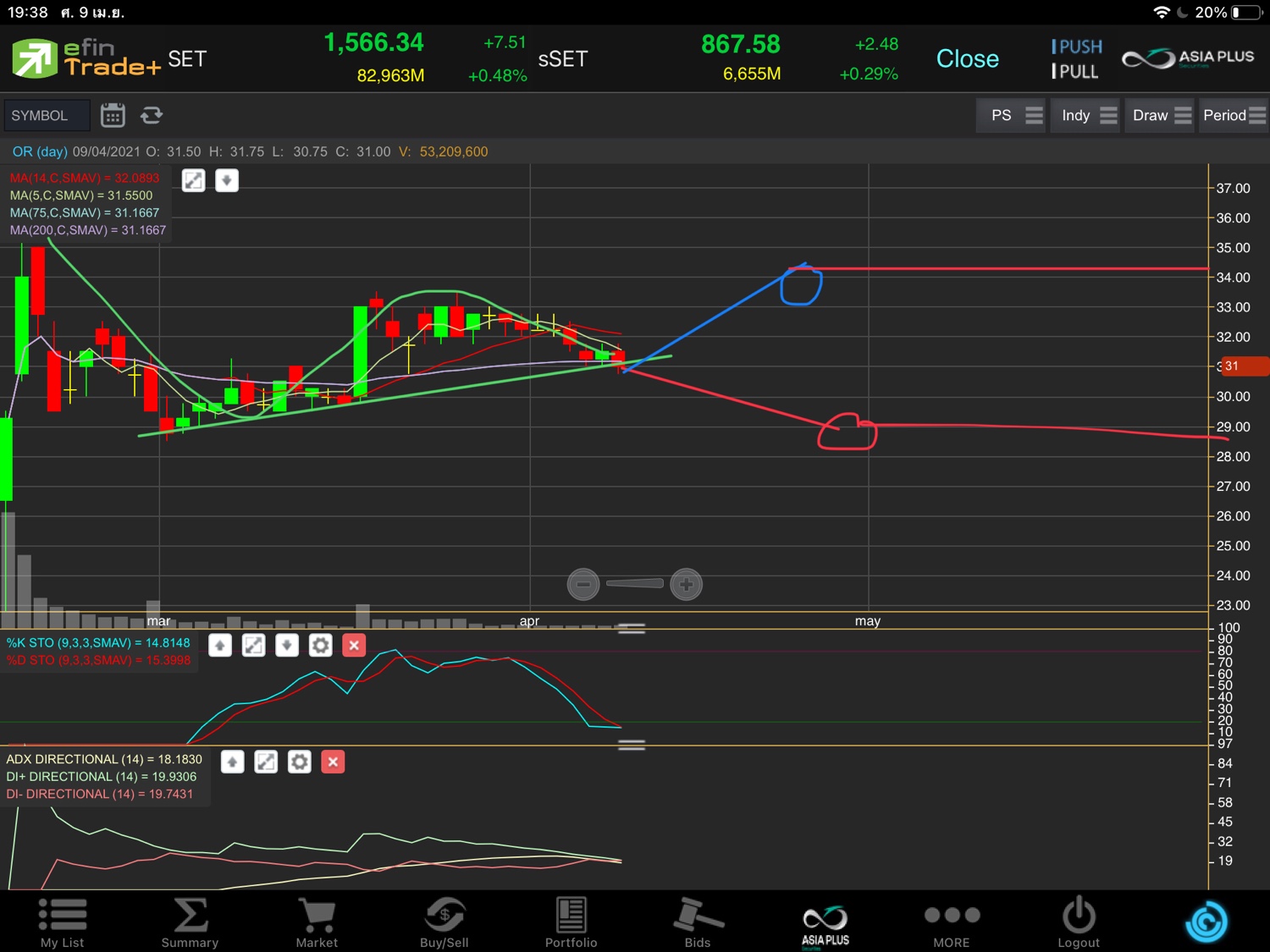This screenshot has width=1270, height=952.
Task: Open the Summary tab
Action: click(x=190, y=922)
